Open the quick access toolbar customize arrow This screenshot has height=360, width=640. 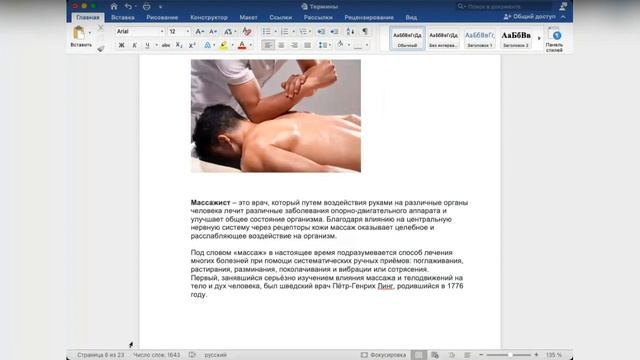[x=160, y=7]
